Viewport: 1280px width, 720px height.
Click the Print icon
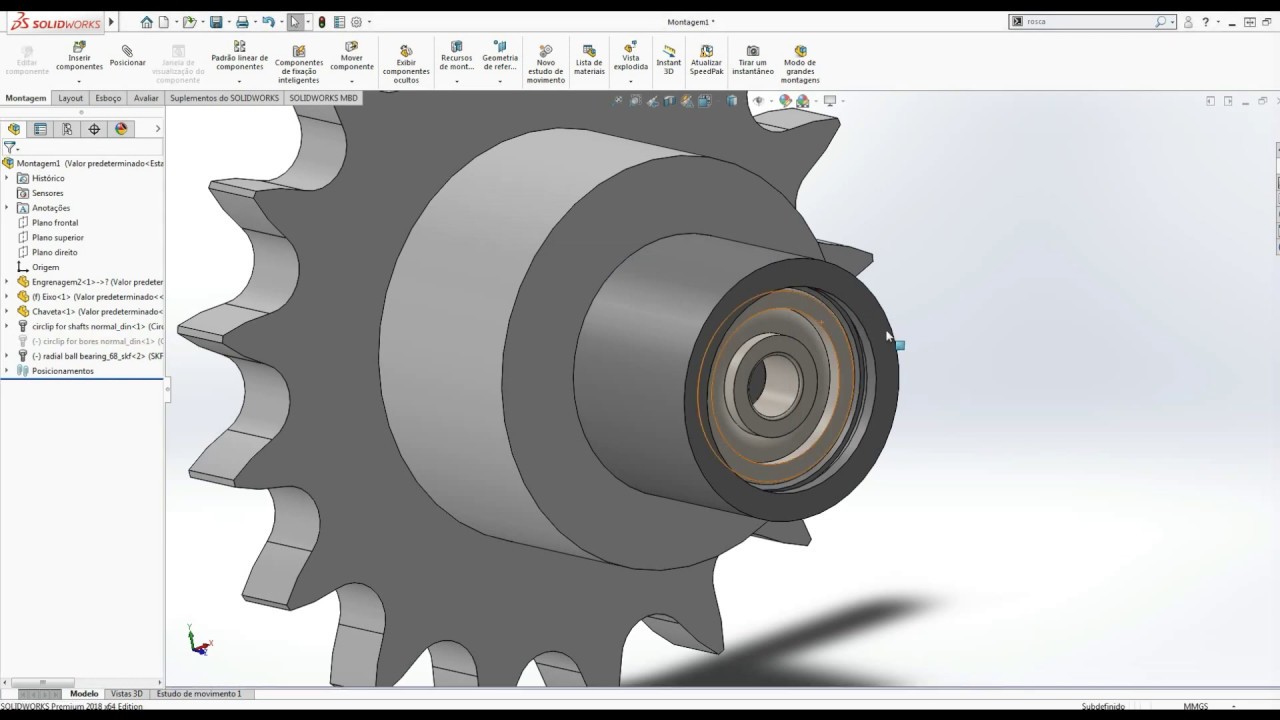(x=241, y=22)
